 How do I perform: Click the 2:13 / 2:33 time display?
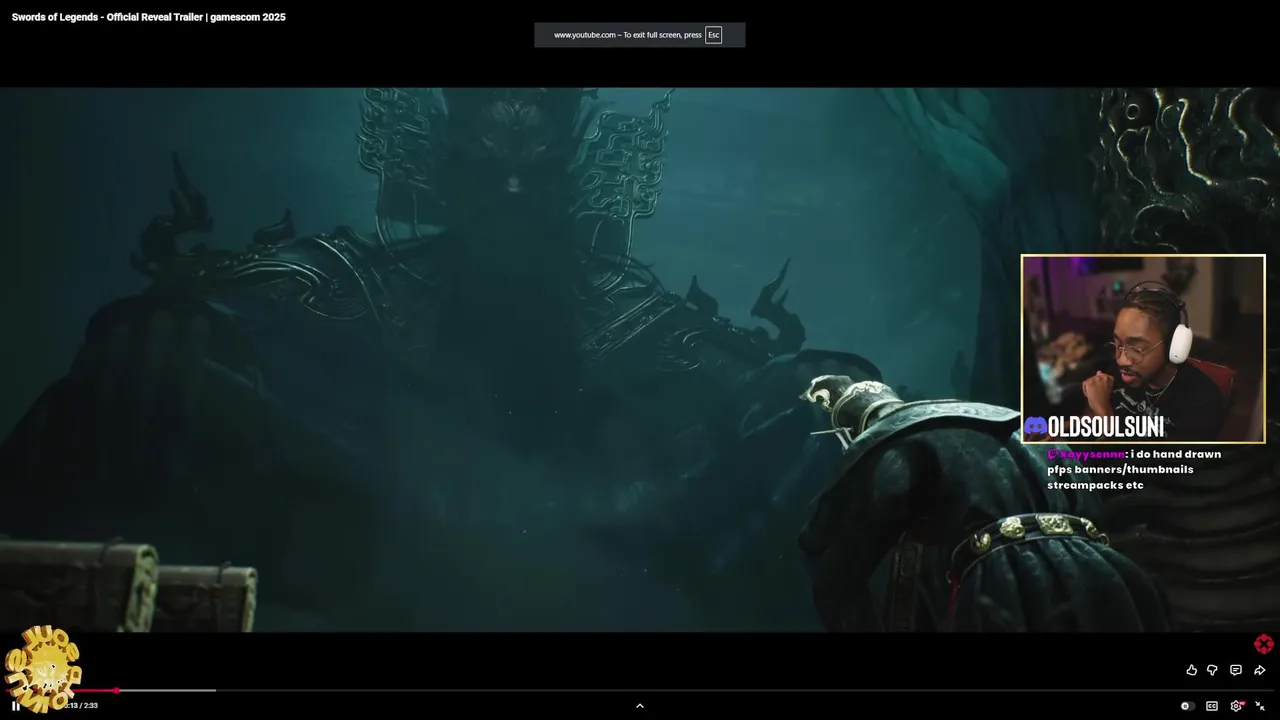click(x=81, y=706)
